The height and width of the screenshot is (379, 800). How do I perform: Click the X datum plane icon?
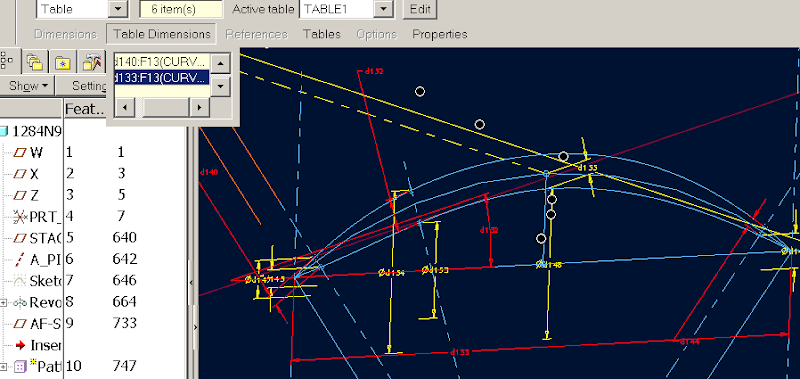[20, 173]
